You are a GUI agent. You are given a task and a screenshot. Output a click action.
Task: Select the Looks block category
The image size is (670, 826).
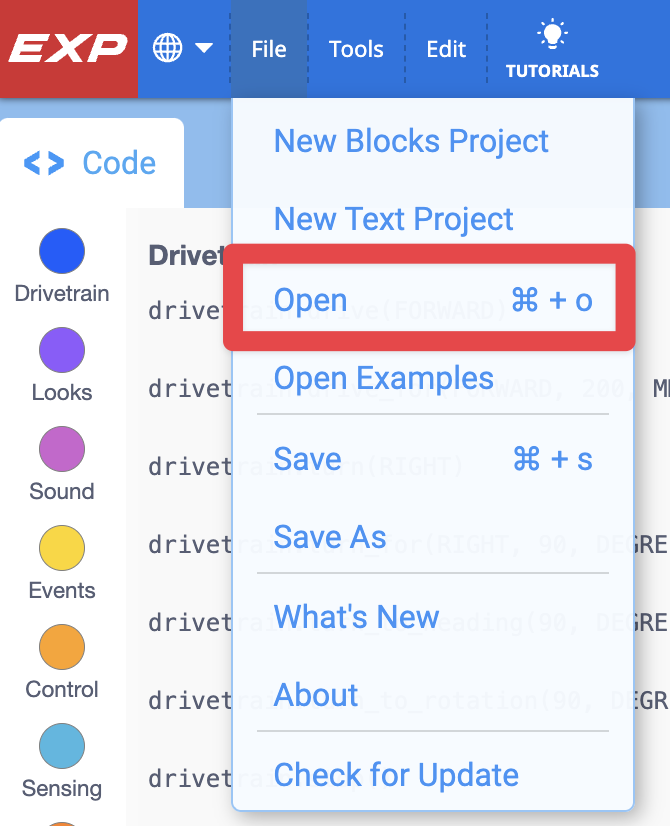pos(61,350)
